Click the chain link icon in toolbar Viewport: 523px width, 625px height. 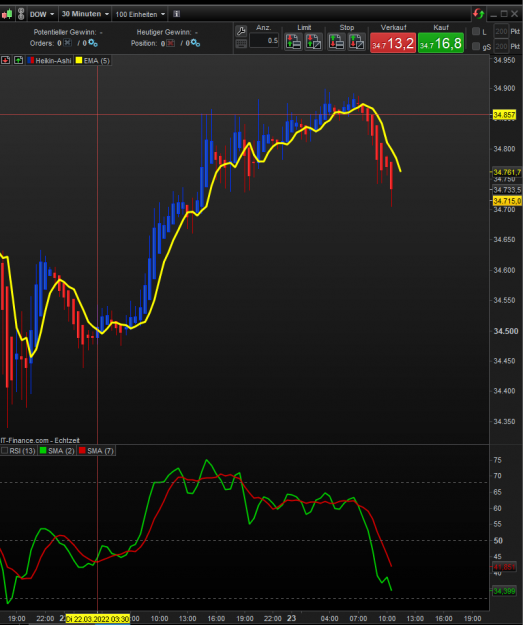point(21,14)
